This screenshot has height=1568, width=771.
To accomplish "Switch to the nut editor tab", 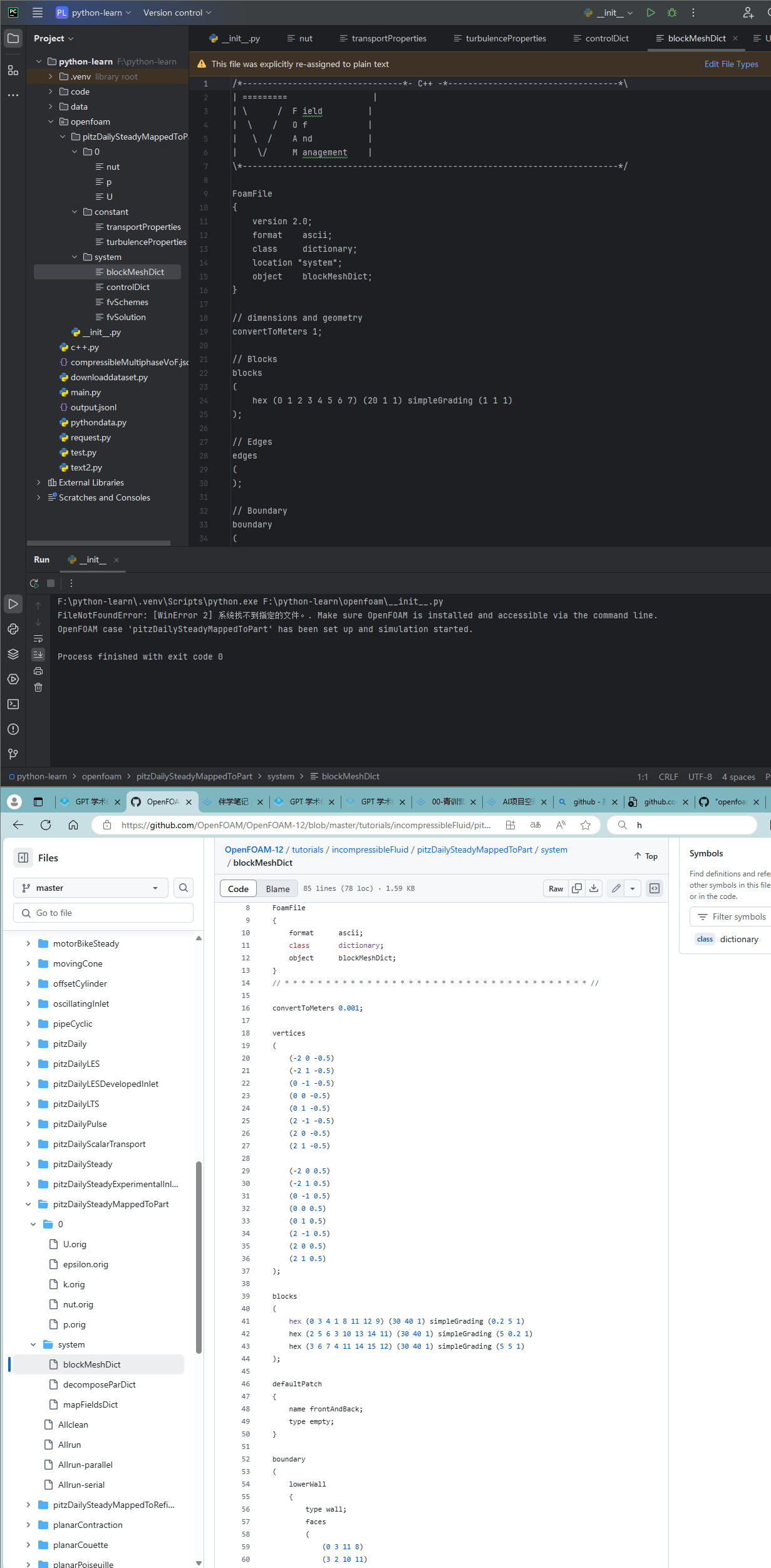I will [300, 38].
